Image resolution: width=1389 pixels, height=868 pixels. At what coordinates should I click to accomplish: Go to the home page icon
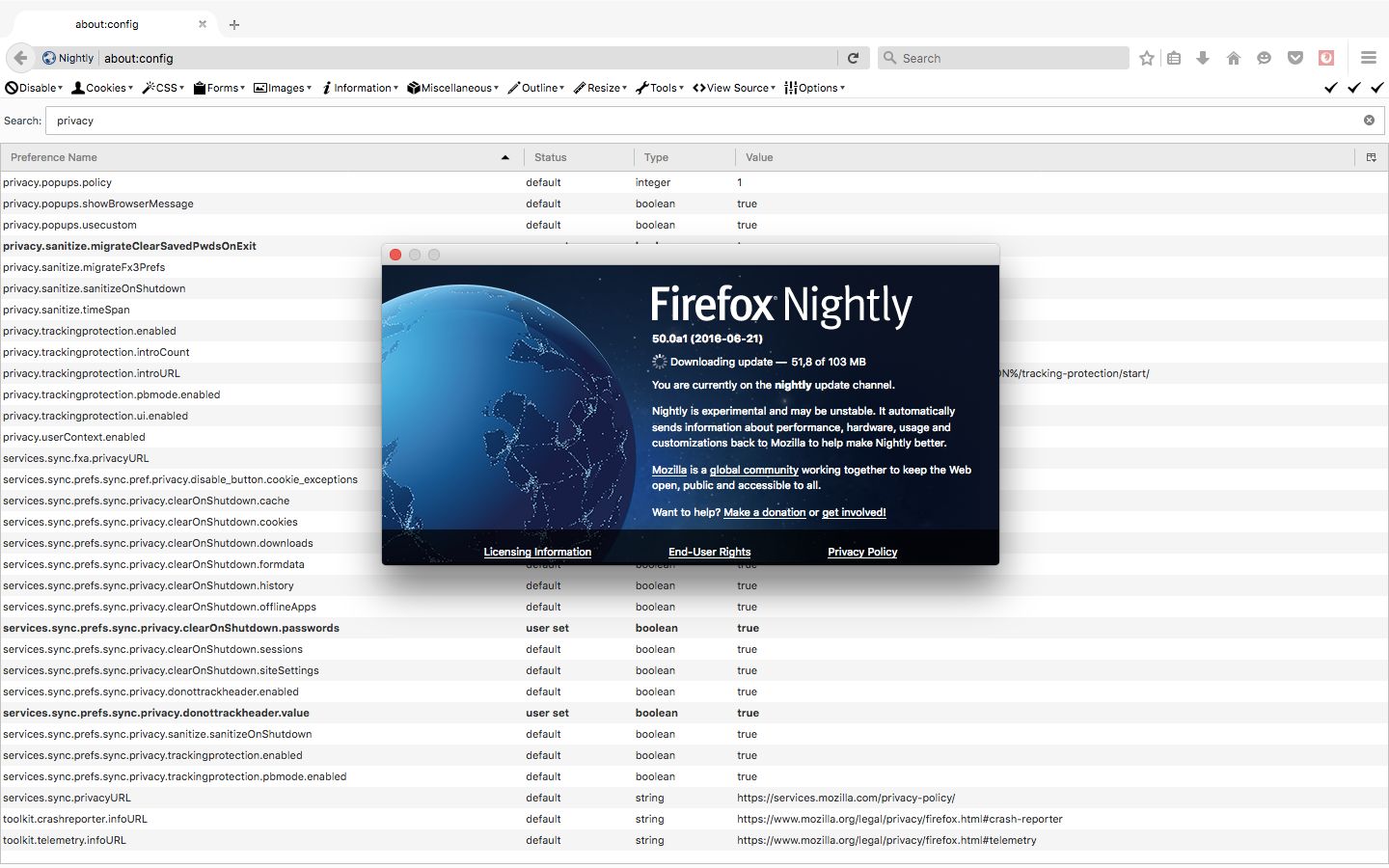coord(1234,58)
